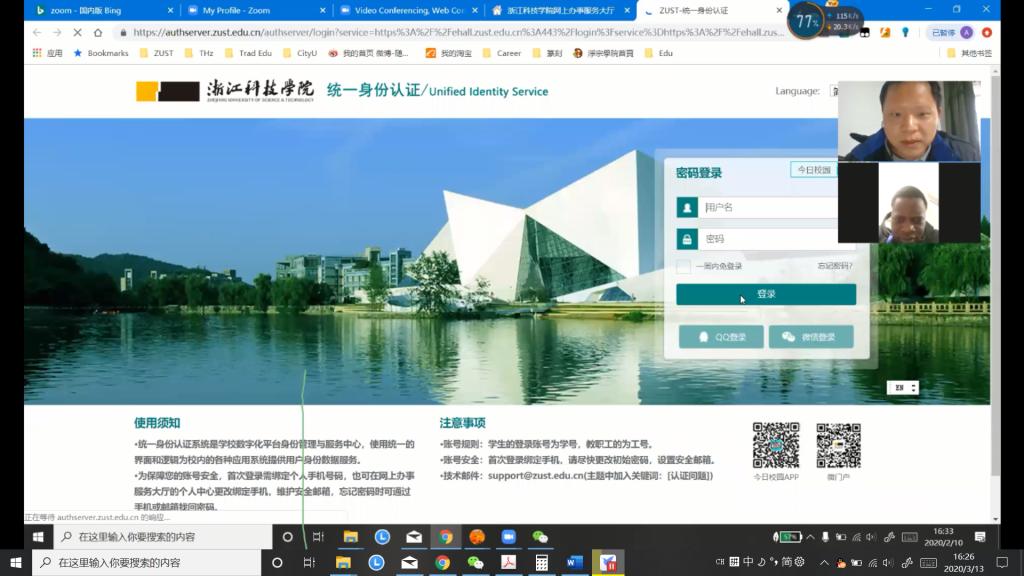The height and width of the screenshot is (576, 1024).
Task: Open Word from the bottom taskbar
Action: click(574, 563)
